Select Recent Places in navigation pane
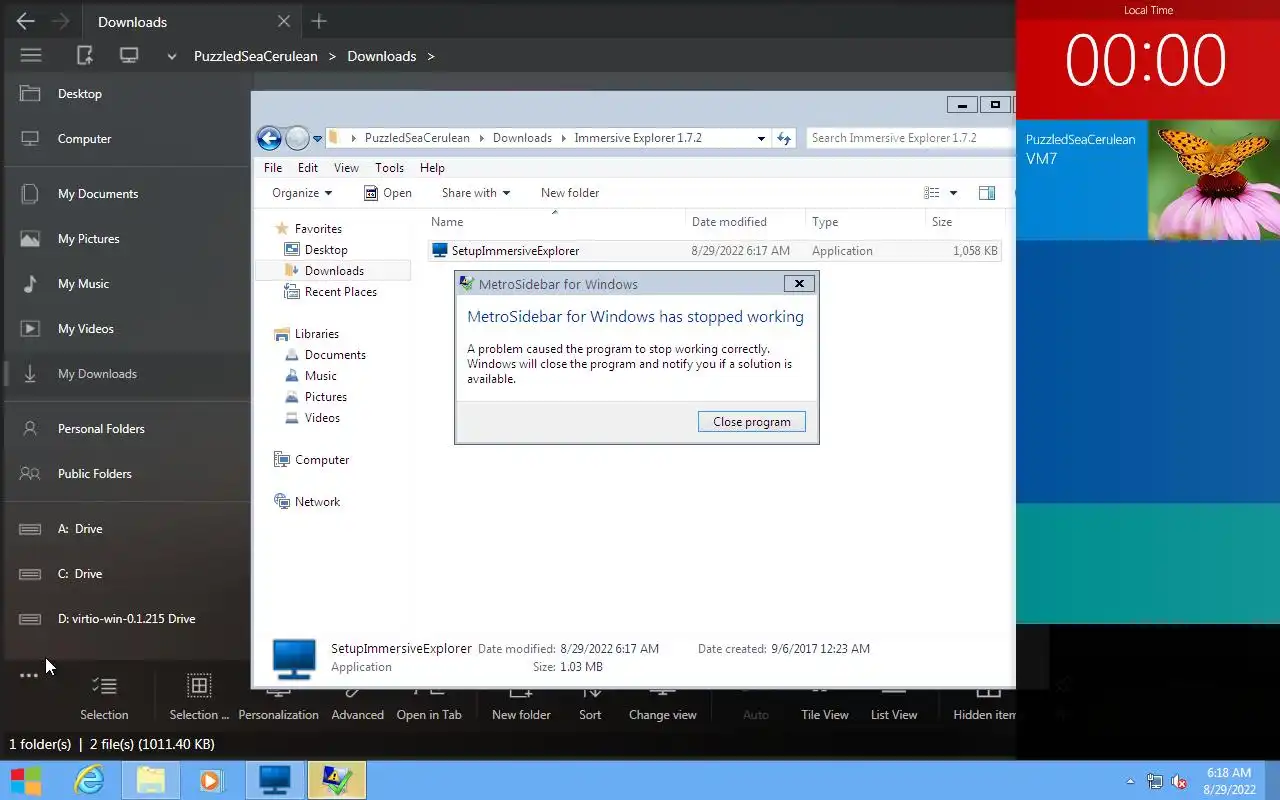This screenshot has height=800, width=1280. tap(331, 292)
